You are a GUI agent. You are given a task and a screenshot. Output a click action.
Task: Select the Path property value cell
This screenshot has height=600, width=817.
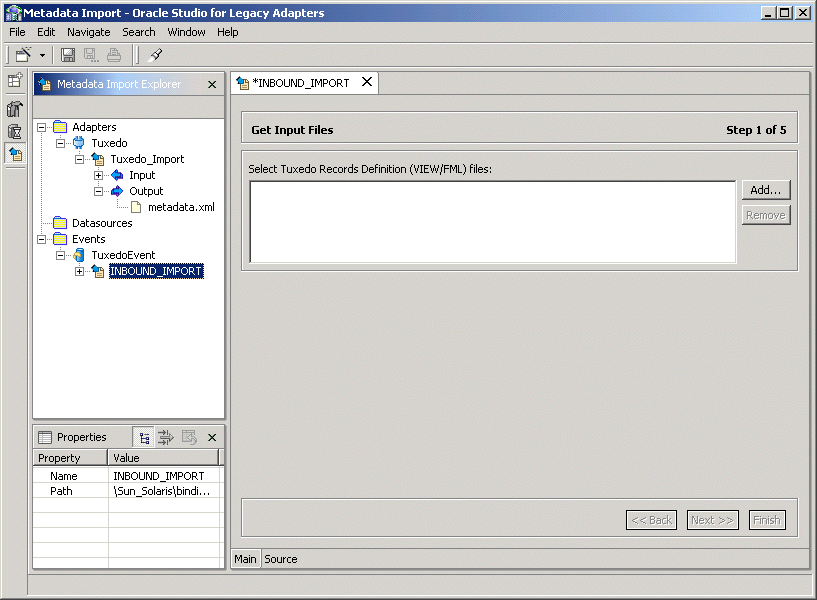(164, 491)
